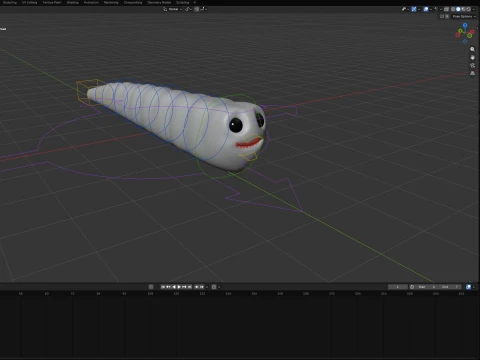Viewport: 480px width, 360px height.
Task: Click the blue Z axis on the navigation gizmo
Action: (x=465, y=25)
